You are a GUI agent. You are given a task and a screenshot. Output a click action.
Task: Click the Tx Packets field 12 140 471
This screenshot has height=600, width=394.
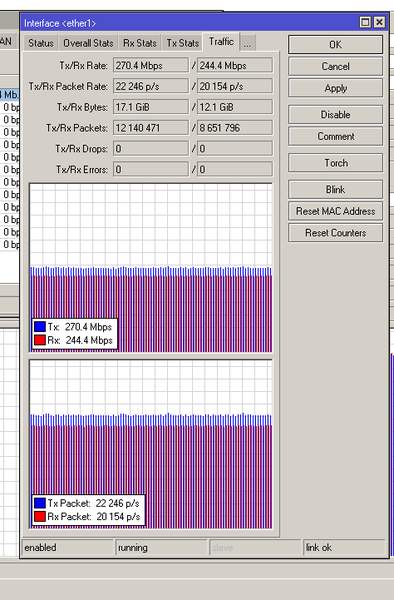coord(151,128)
